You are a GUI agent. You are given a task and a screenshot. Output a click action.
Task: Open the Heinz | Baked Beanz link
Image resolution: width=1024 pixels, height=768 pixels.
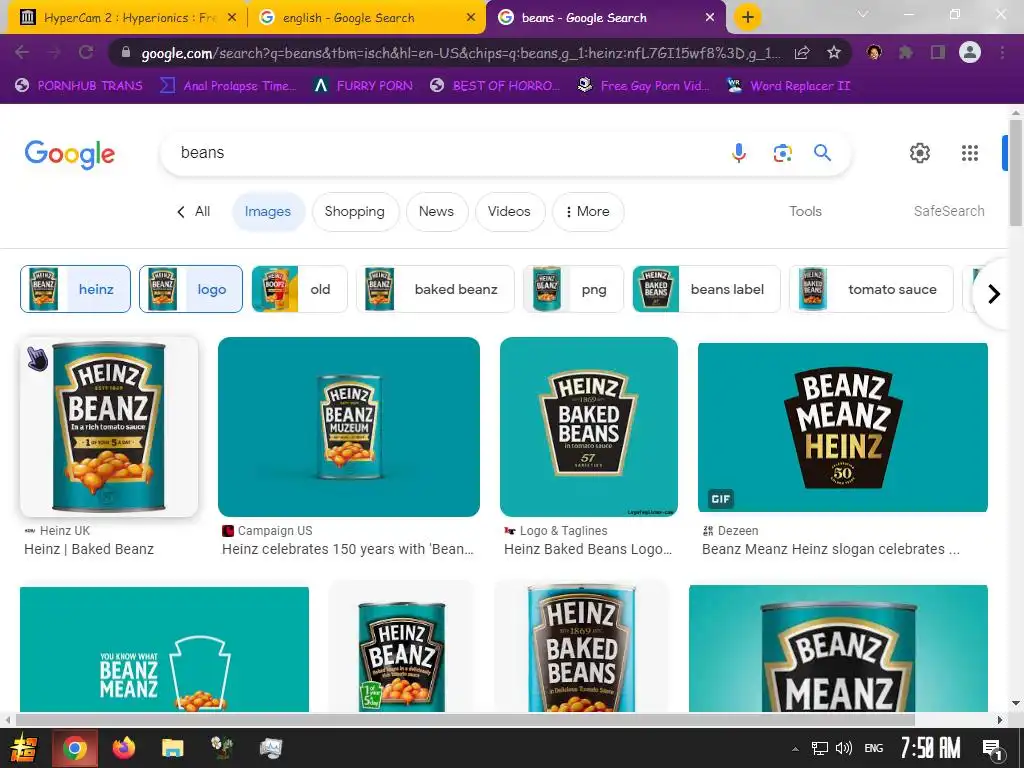[89, 549]
